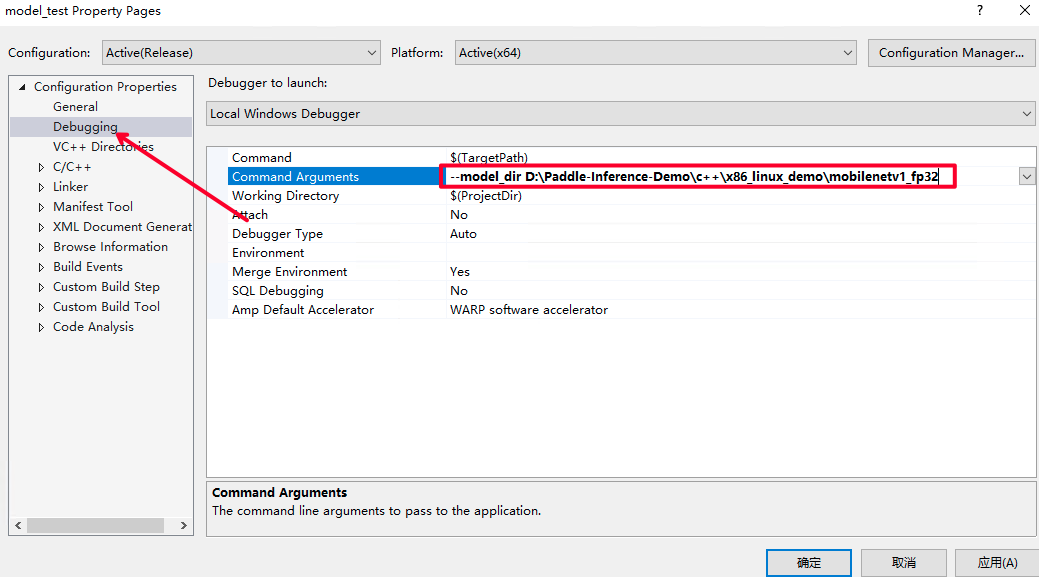Open Configuration Manager
1039x577 pixels.
click(x=950, y=52)
